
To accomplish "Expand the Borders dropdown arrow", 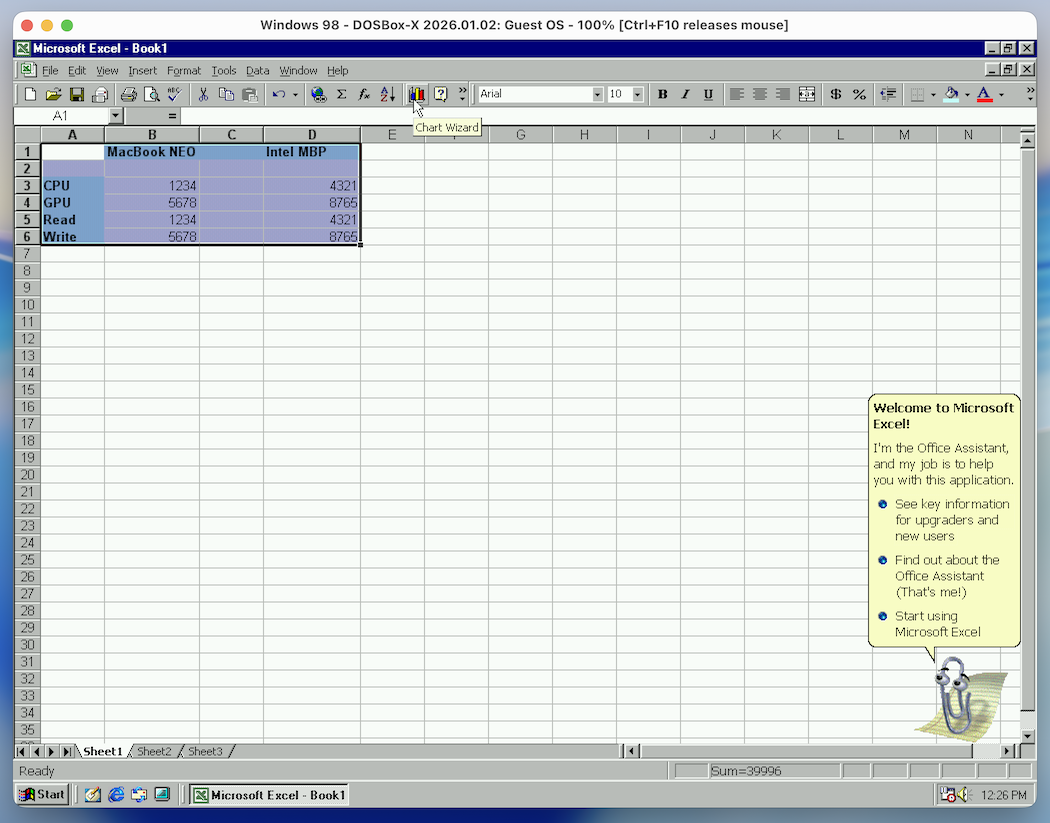I will [933, 94].
